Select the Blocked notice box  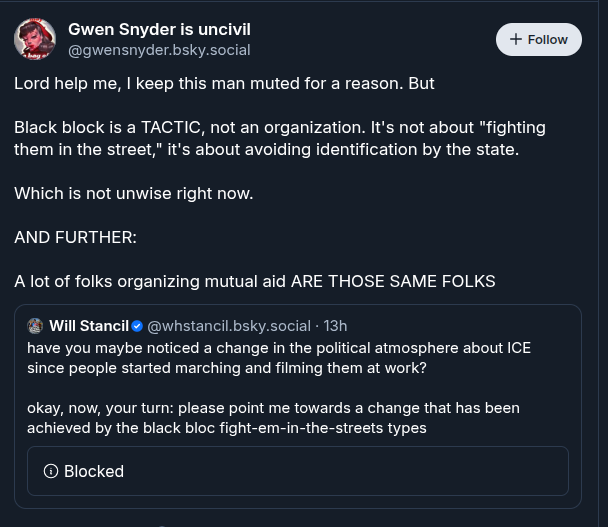pyautogui.click(x=297, y=471)
